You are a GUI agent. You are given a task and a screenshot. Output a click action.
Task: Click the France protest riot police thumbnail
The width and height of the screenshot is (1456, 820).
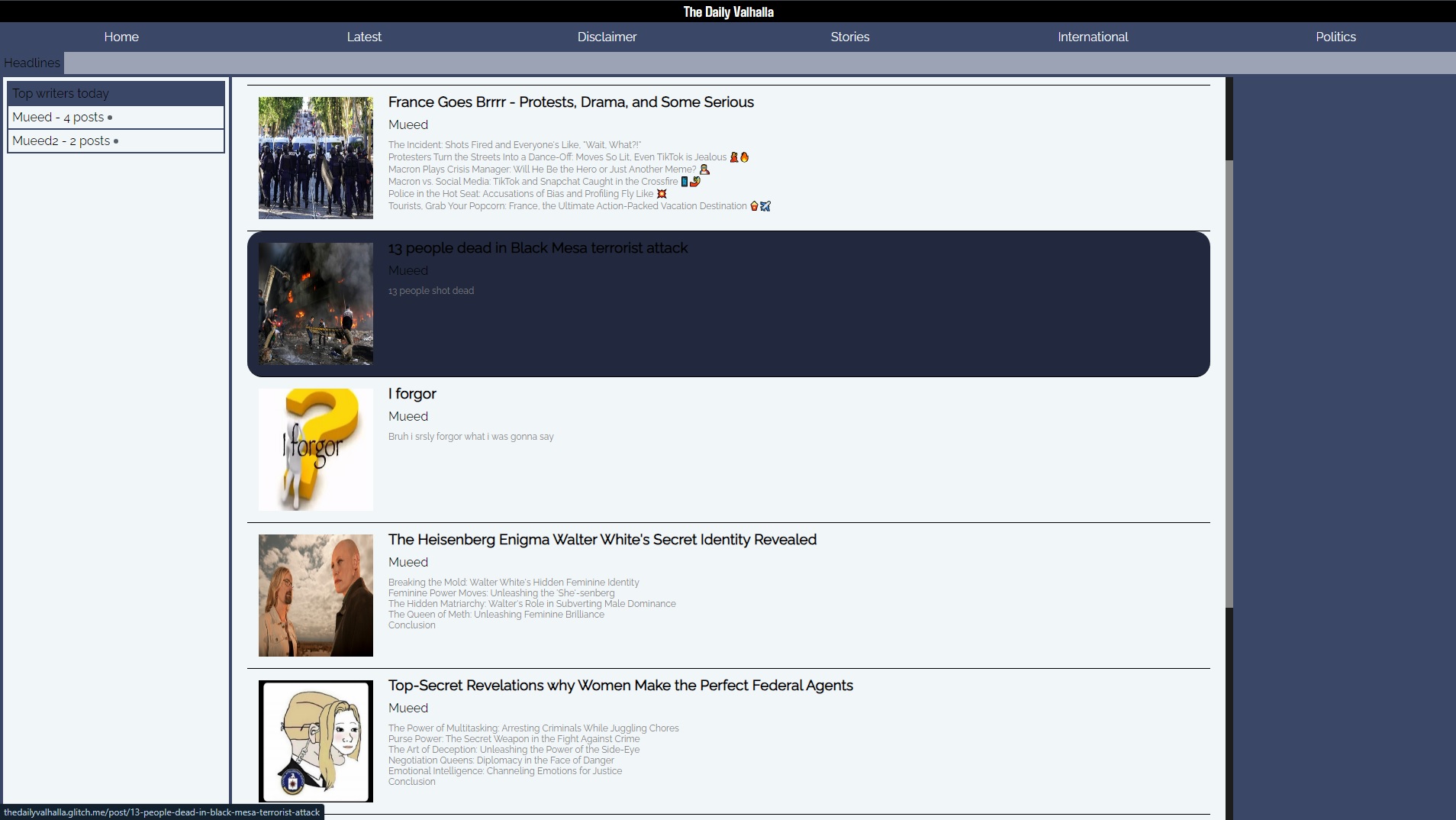(x=315, y=157)
